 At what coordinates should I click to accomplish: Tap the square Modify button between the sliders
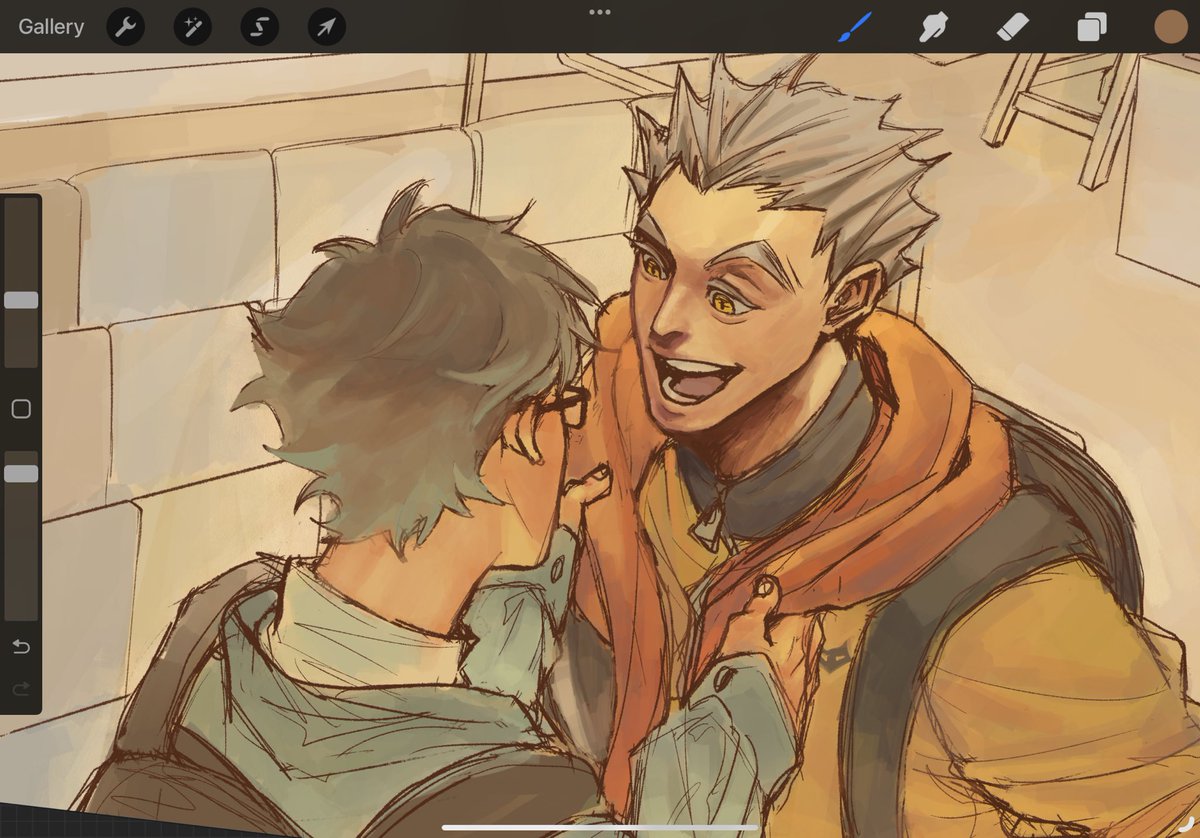pos(20,409)
